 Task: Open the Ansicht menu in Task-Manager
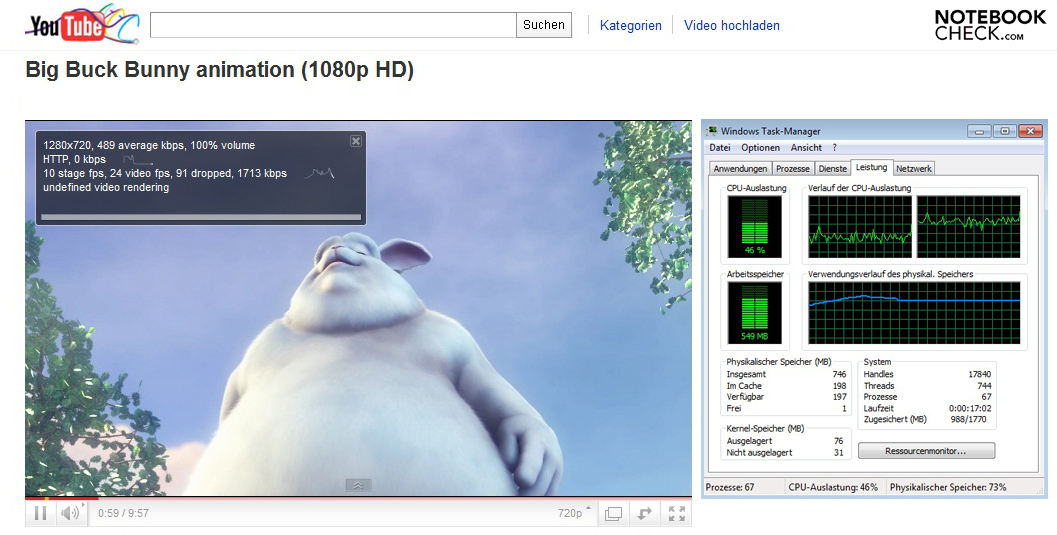coord(806,148)
